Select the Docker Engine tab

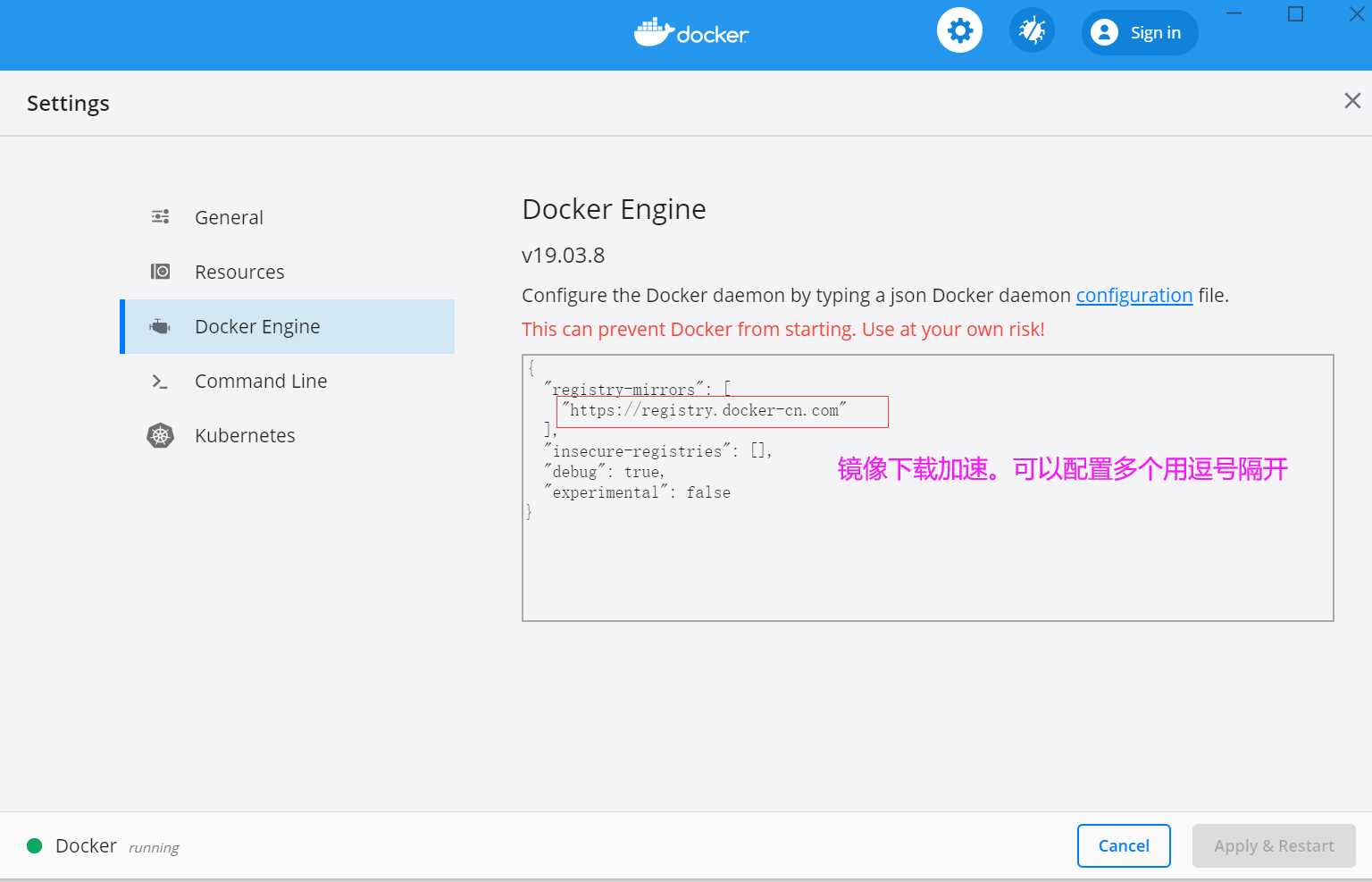click(x=287, y=326)
